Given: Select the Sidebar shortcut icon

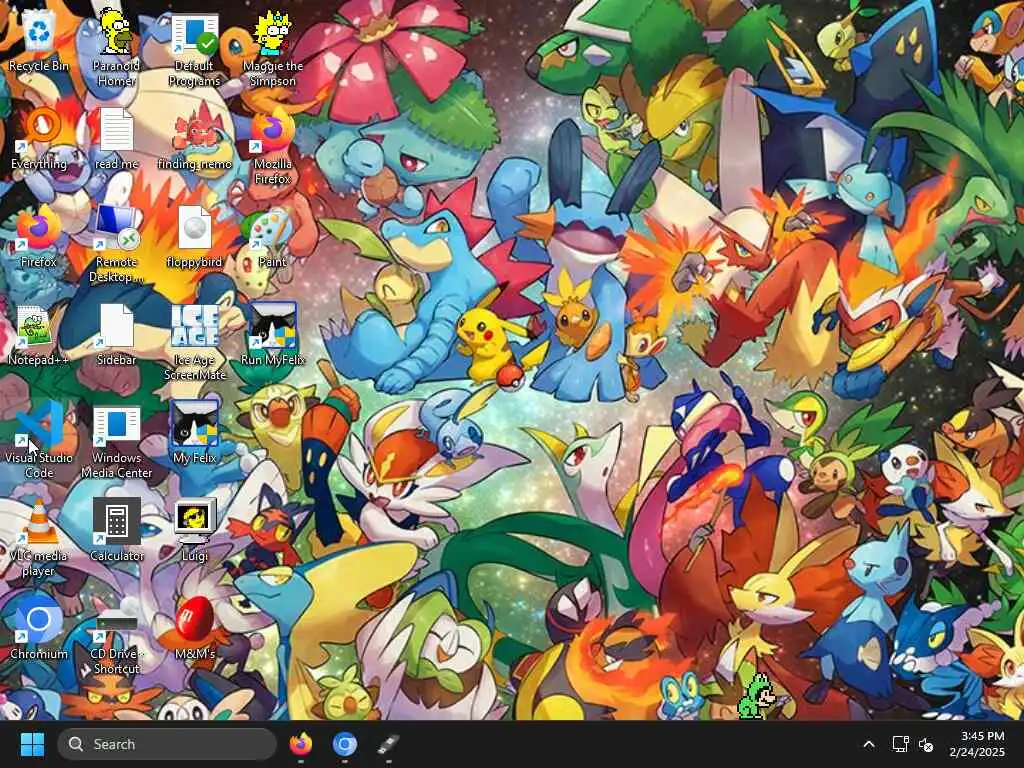Looking at the screenshot, I should [x=116, y=334].
